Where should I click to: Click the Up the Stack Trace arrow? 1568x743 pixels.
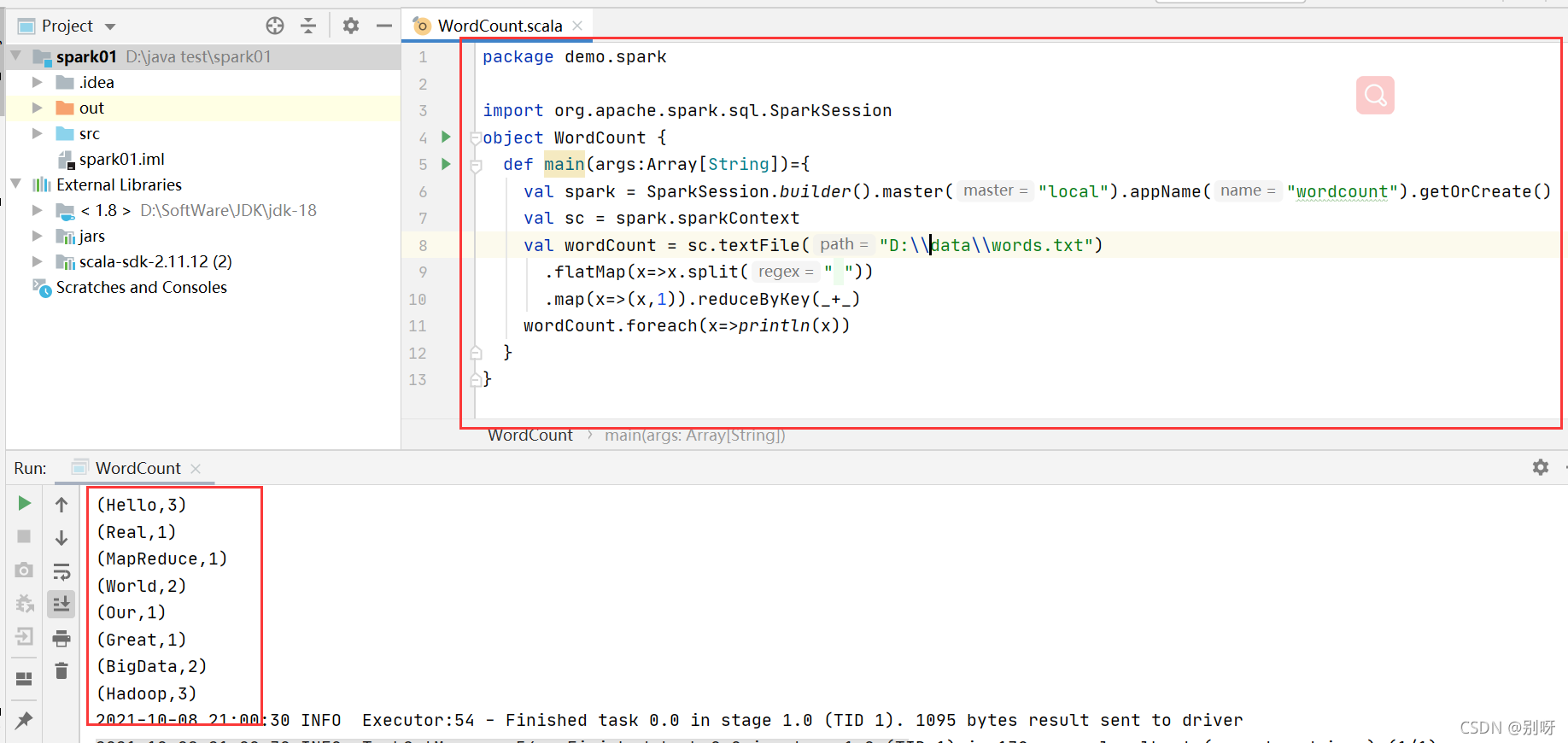(61, 505)
